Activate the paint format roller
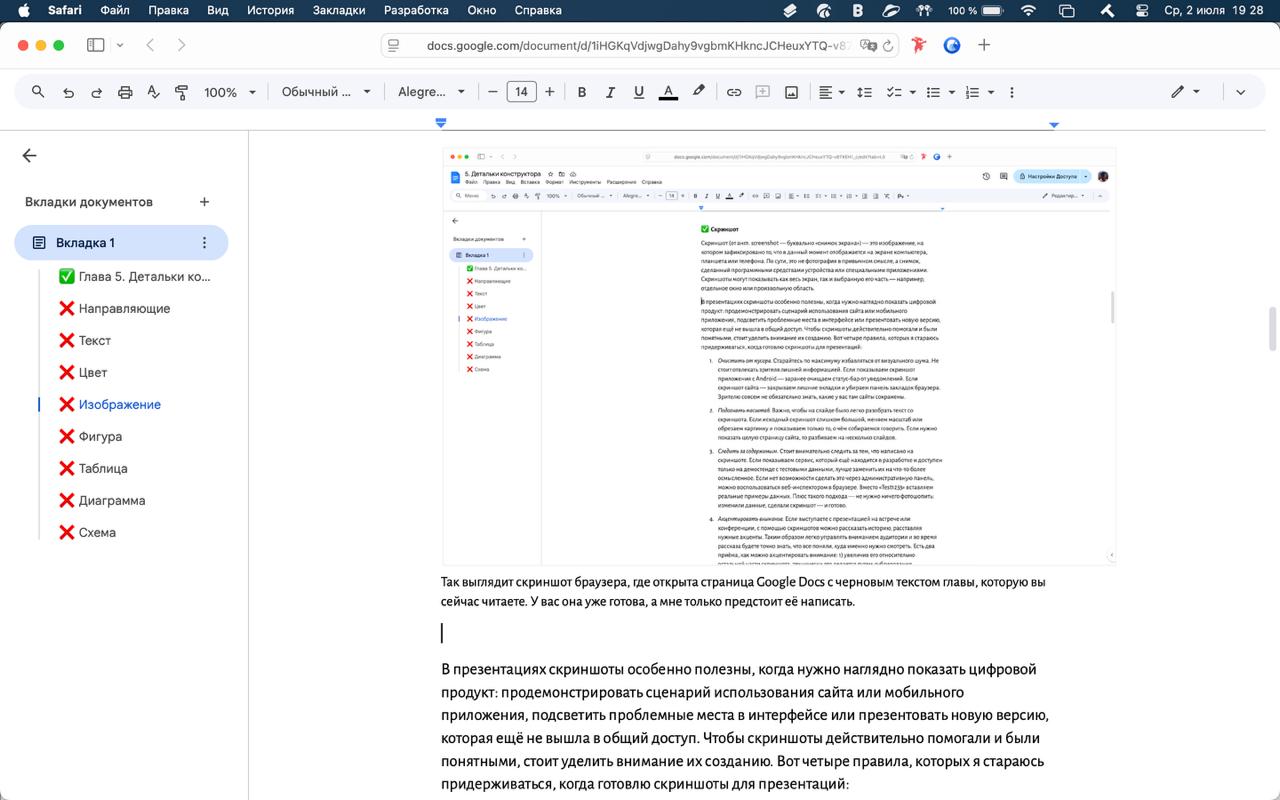Screen dimensions: 1280x800 [181, 92]
